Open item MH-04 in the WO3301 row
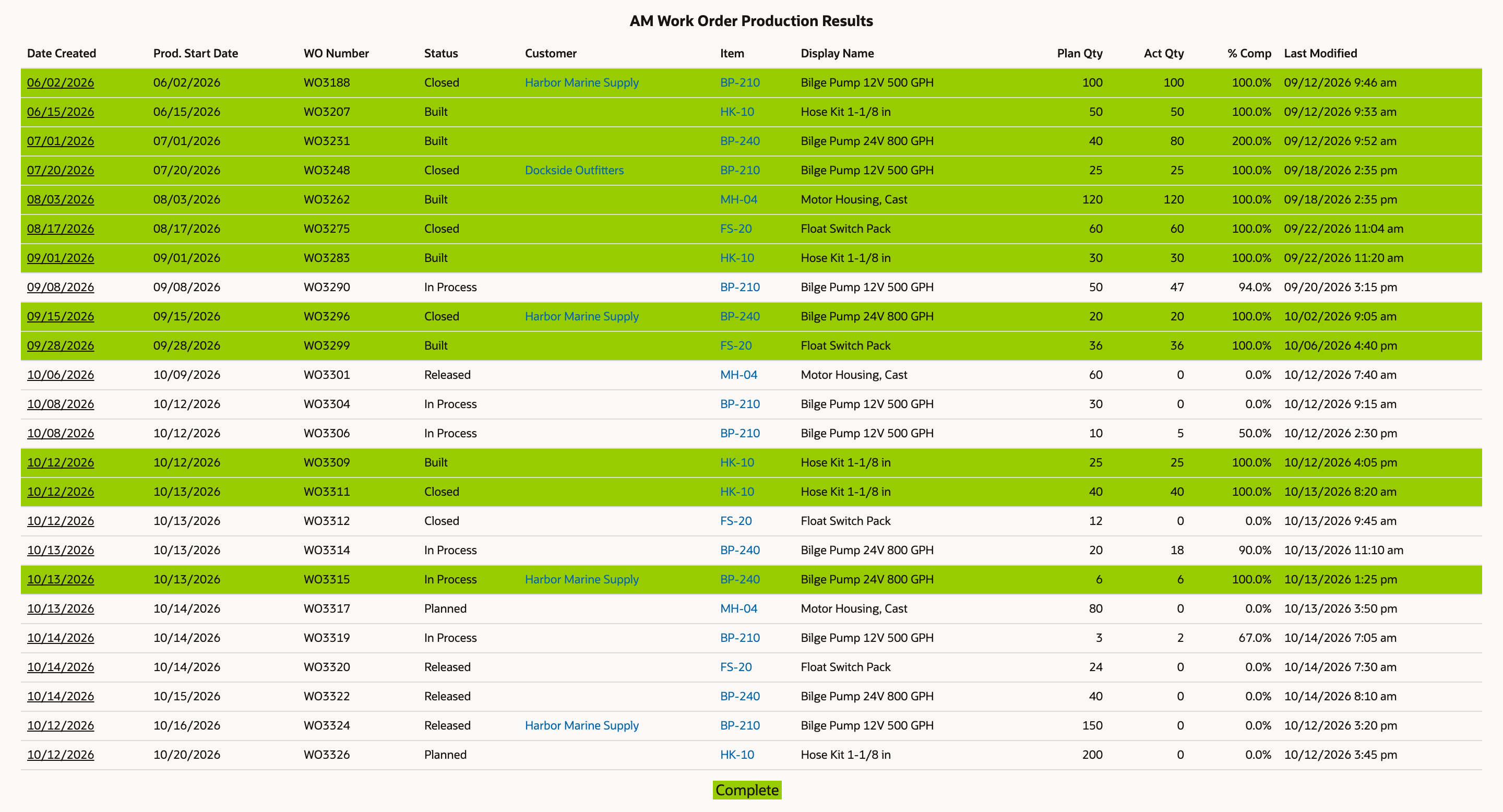Image resolution: width=1503 pixels, height=812 pixels. coord(738,374)
